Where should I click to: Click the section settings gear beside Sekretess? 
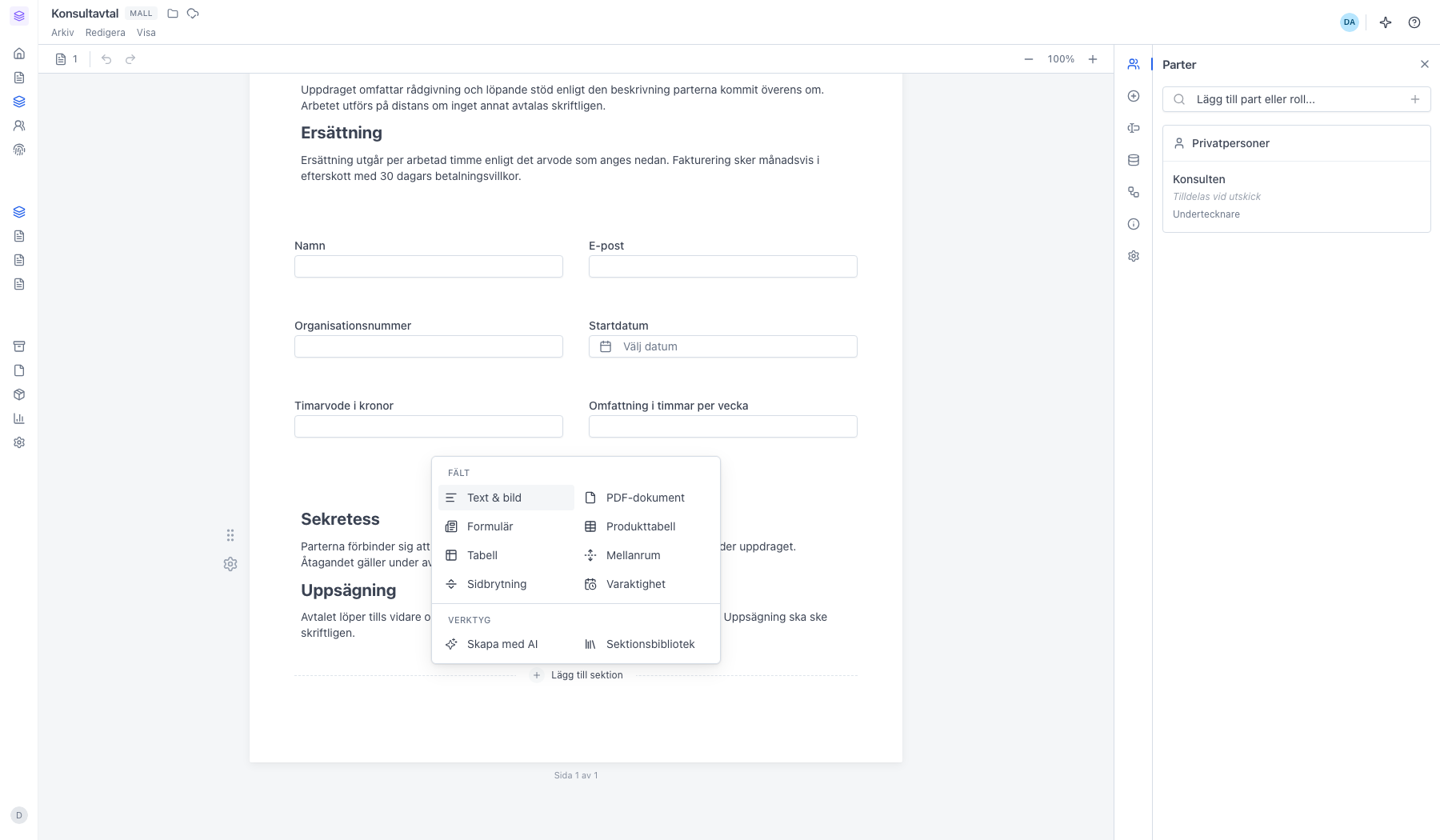[230, 564]
